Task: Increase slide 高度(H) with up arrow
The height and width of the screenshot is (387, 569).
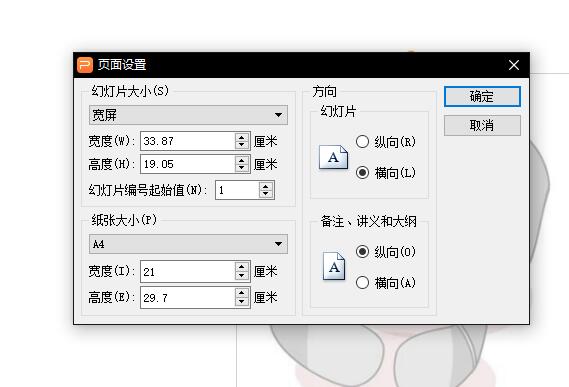Action: point(242,160)
